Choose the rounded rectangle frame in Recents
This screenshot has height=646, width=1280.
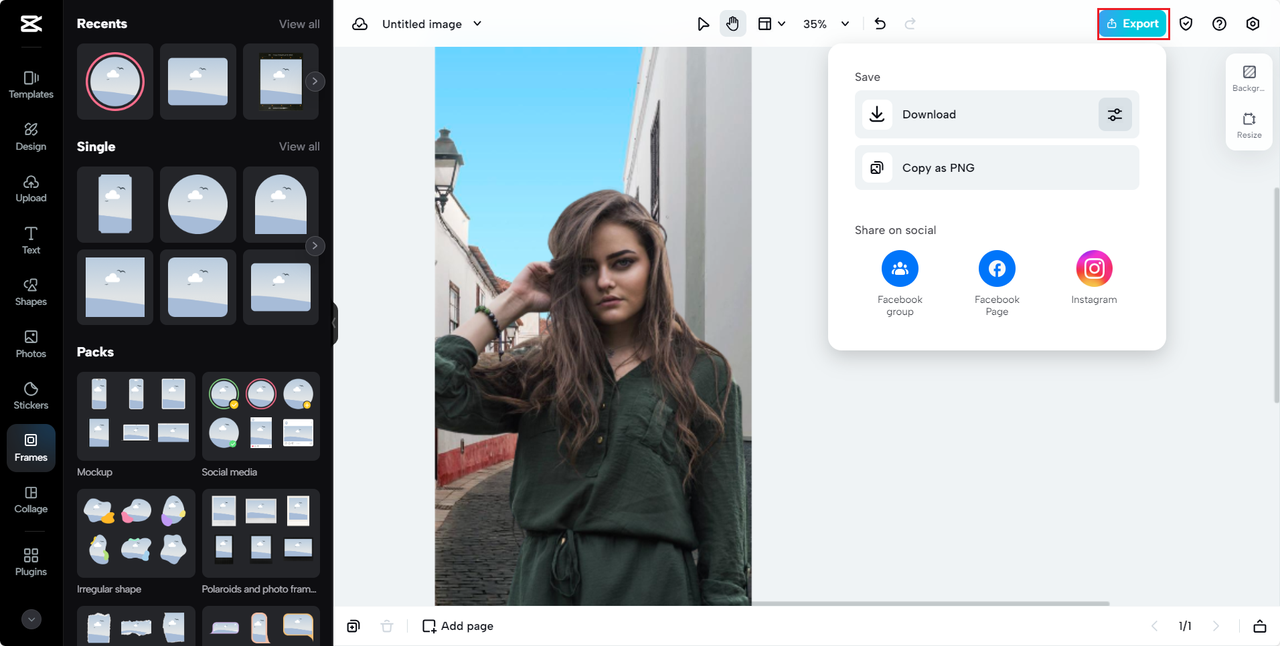click(x=198, y=81)
